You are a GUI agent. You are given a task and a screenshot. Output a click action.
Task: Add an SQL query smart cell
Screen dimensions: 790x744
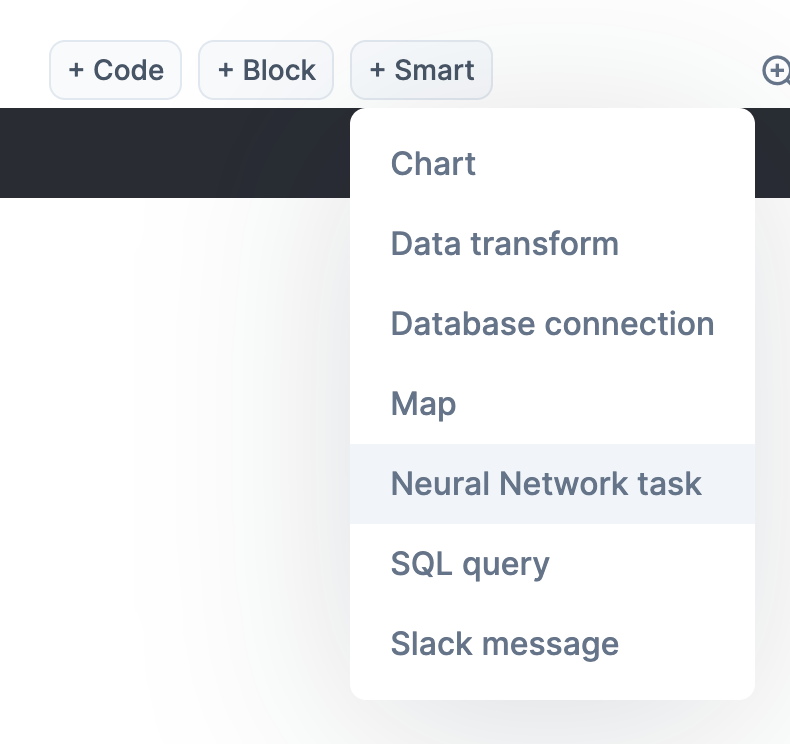pyautogui.click(x=470, y=564)
